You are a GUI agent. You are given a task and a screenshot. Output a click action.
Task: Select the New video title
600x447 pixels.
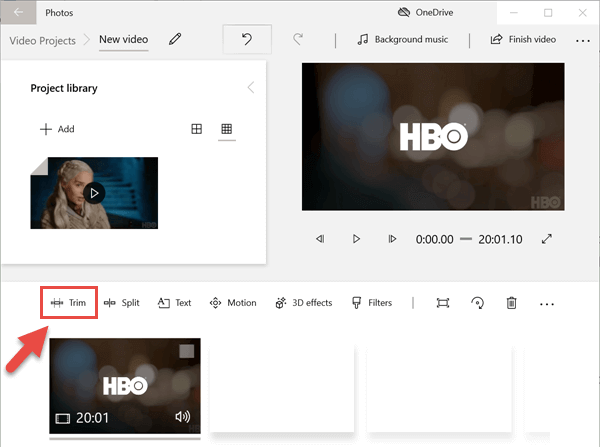coord(123,39)
